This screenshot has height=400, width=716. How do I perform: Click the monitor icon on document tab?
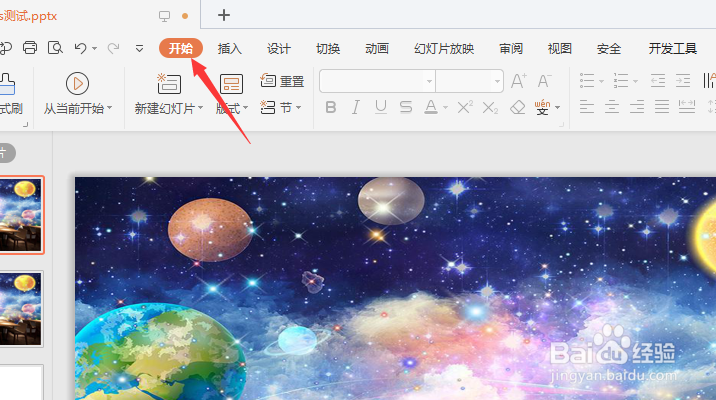[164, 16]
